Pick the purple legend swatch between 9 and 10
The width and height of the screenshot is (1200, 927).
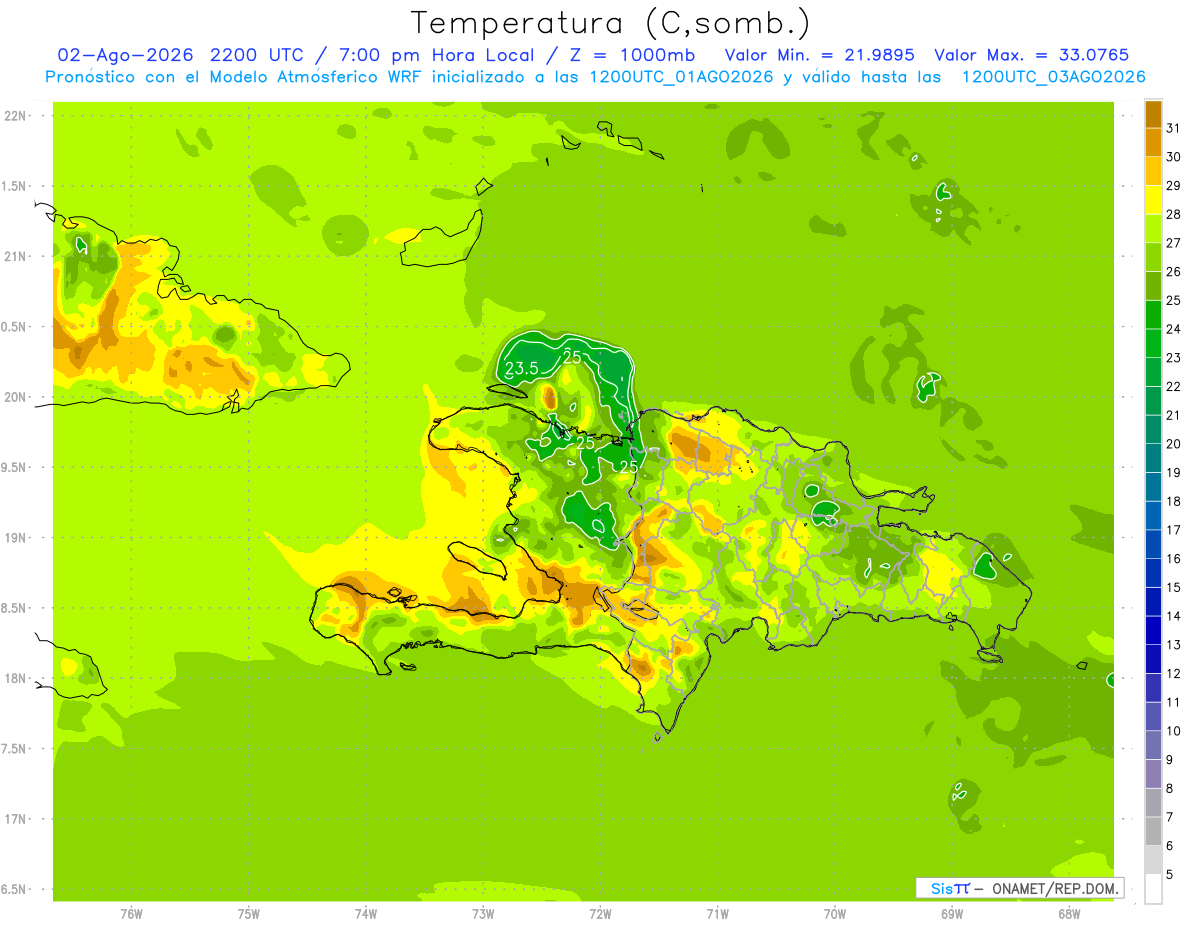coord(1153,745)
